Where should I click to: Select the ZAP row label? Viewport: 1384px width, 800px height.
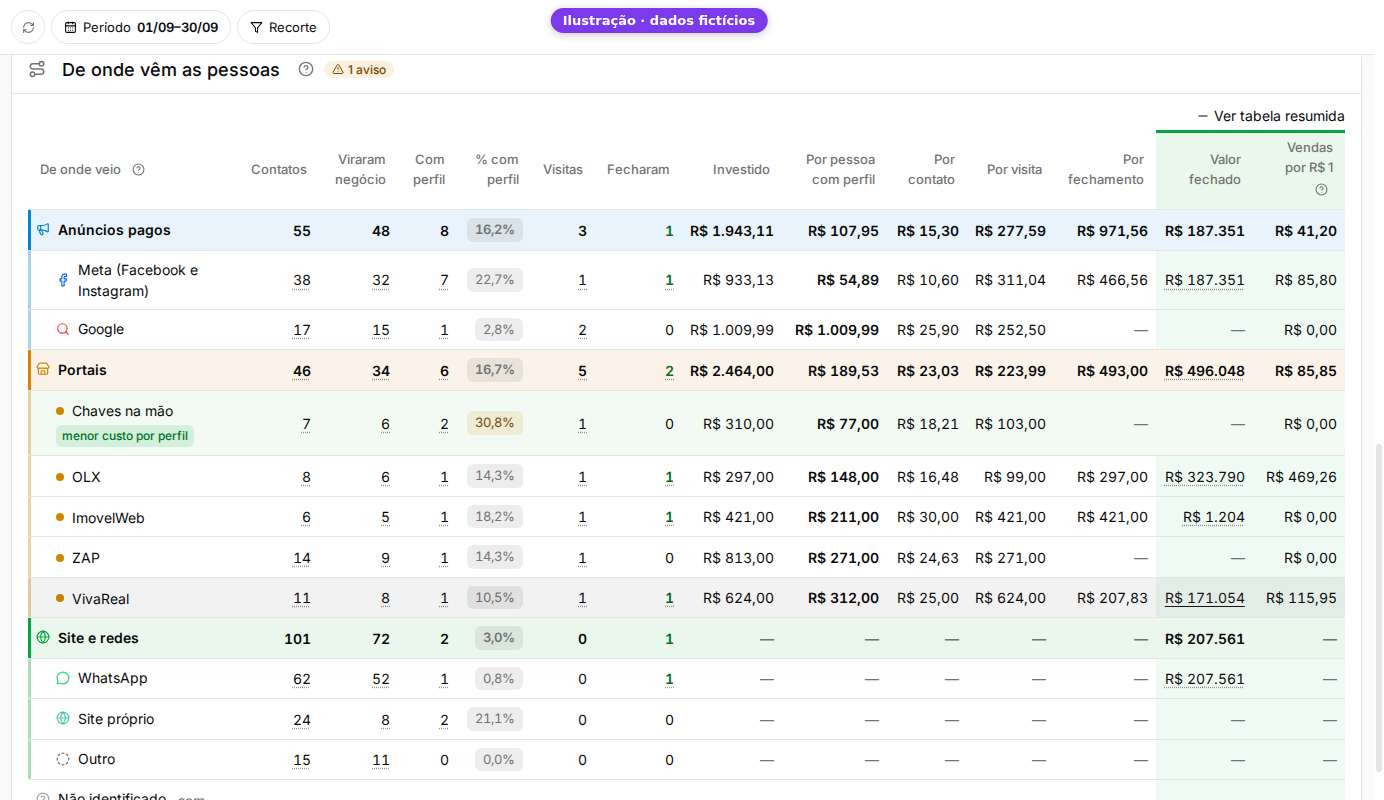pos(86,558)
